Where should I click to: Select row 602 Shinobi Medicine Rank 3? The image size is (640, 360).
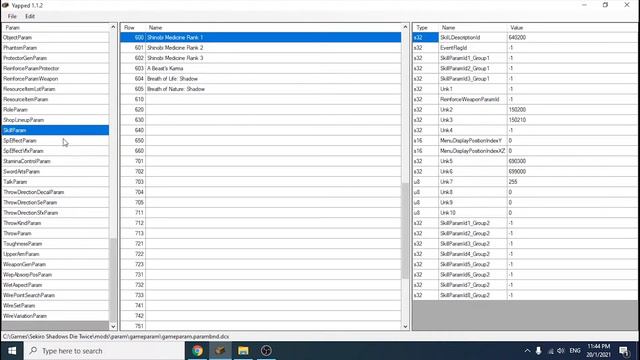(x=261, y=58)
